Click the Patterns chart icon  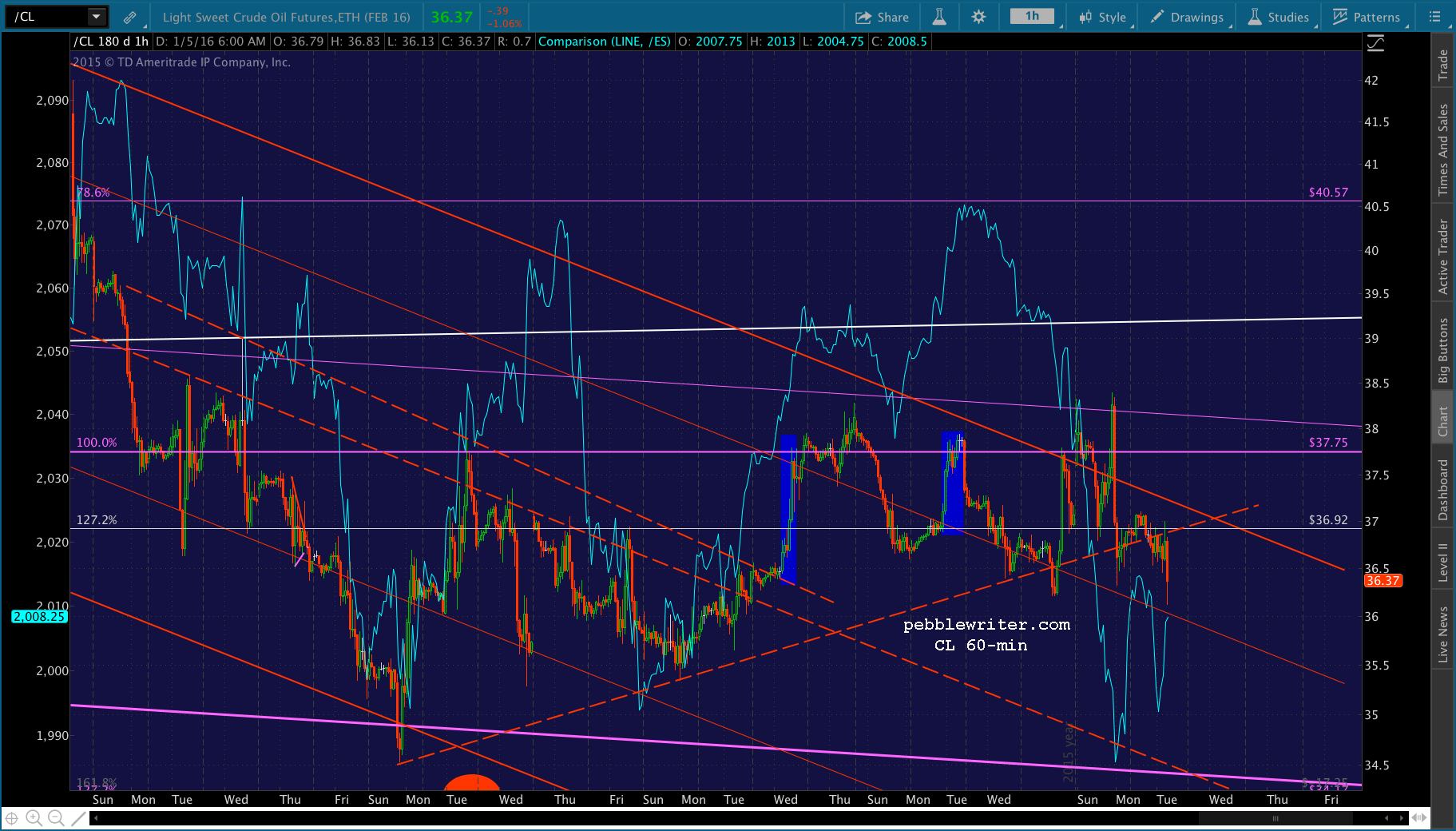[1340, 17]
